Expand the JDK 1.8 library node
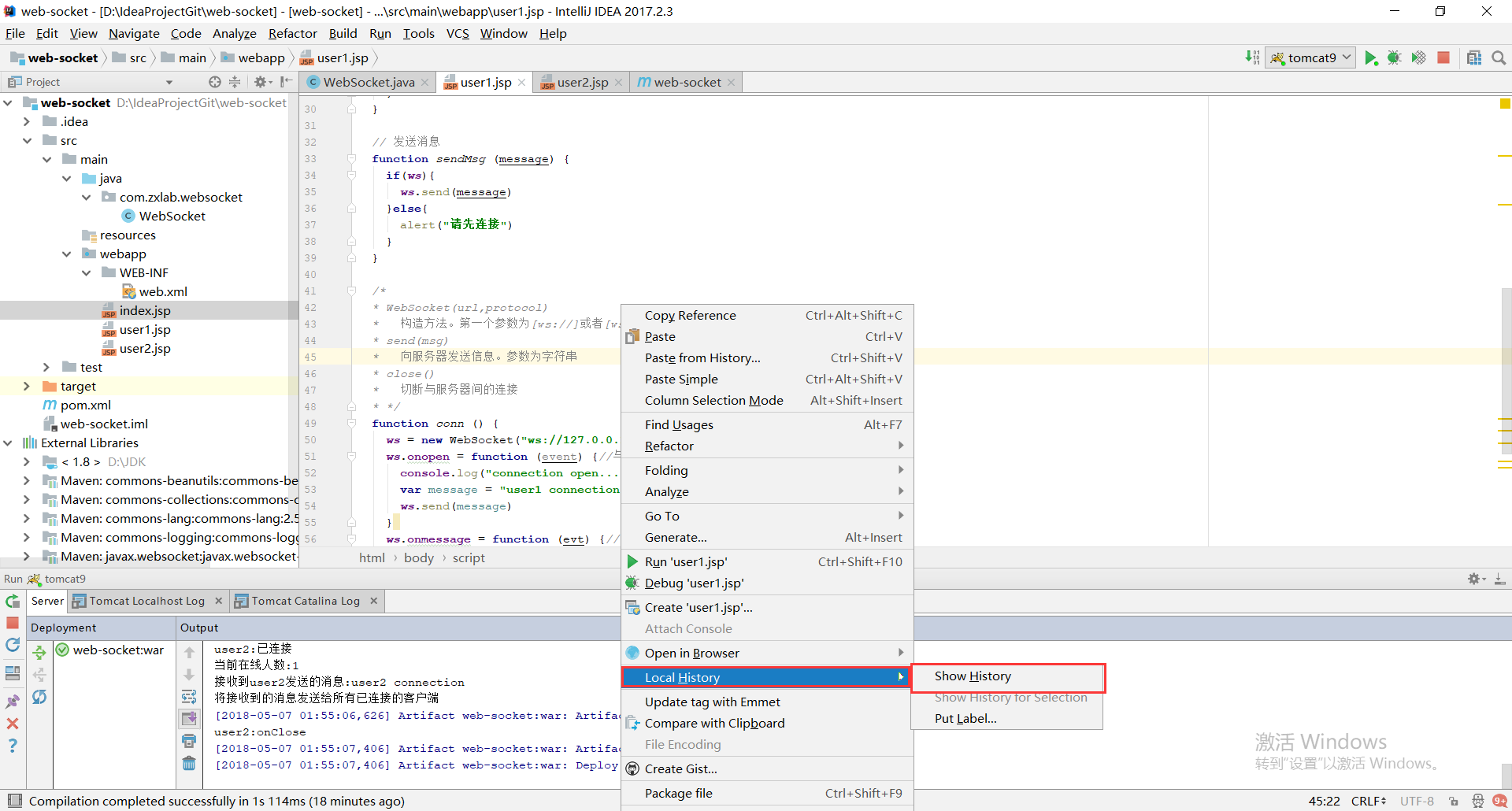 click(27, 461)
